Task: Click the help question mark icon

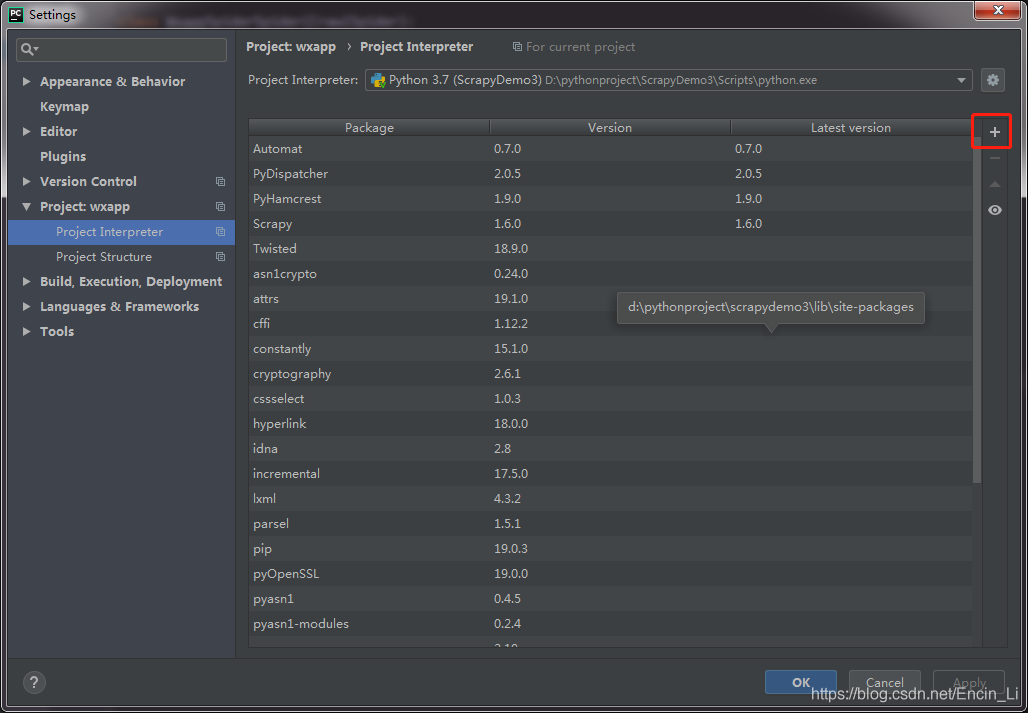Action: click(34, 683)
